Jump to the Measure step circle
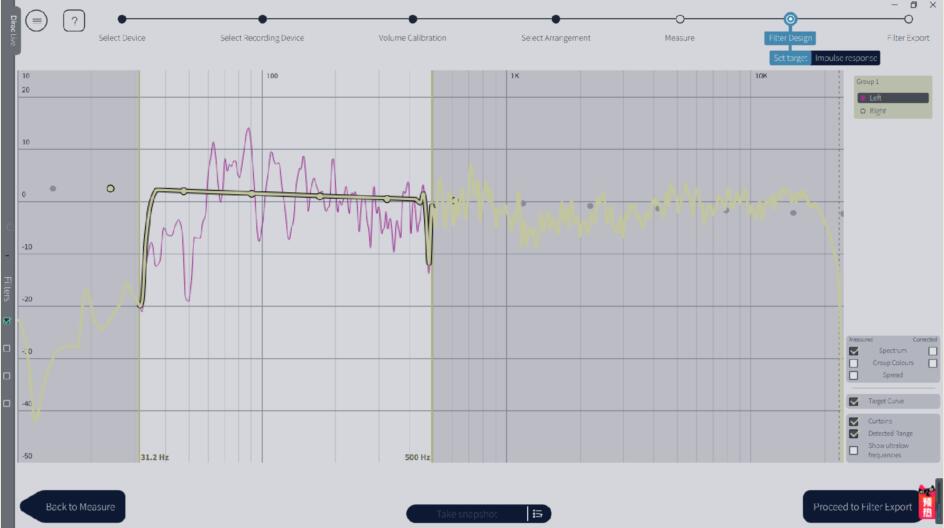The image size is (944, 528). [680, 19]
